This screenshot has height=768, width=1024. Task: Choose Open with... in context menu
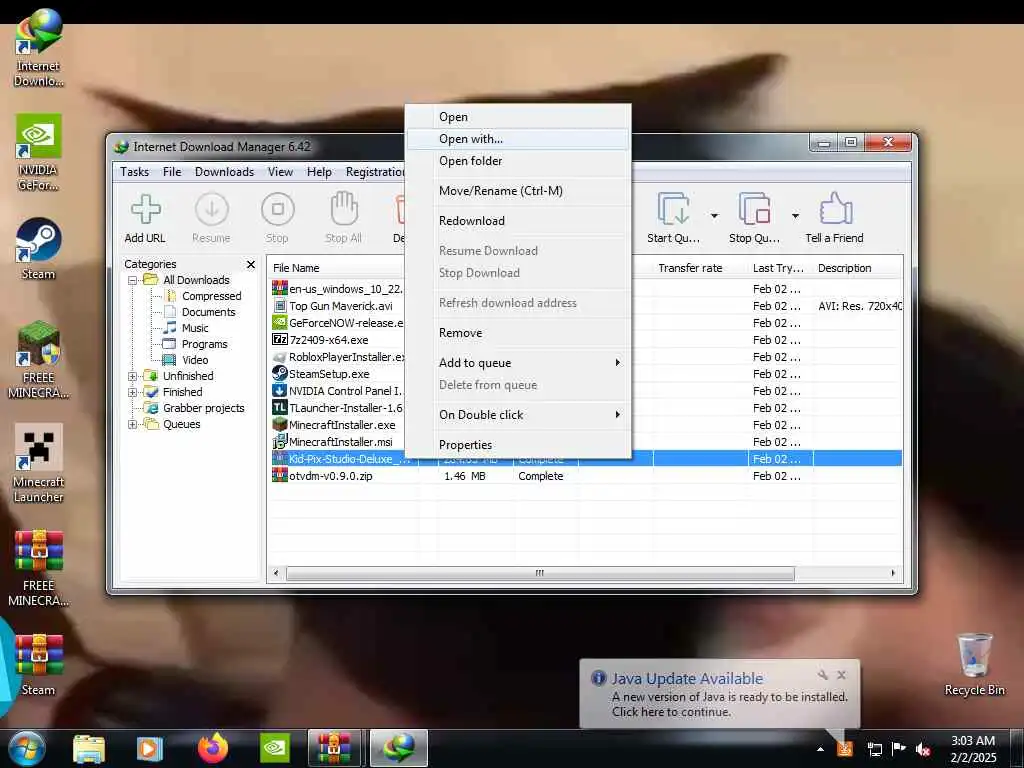click(x=519, y=139)
